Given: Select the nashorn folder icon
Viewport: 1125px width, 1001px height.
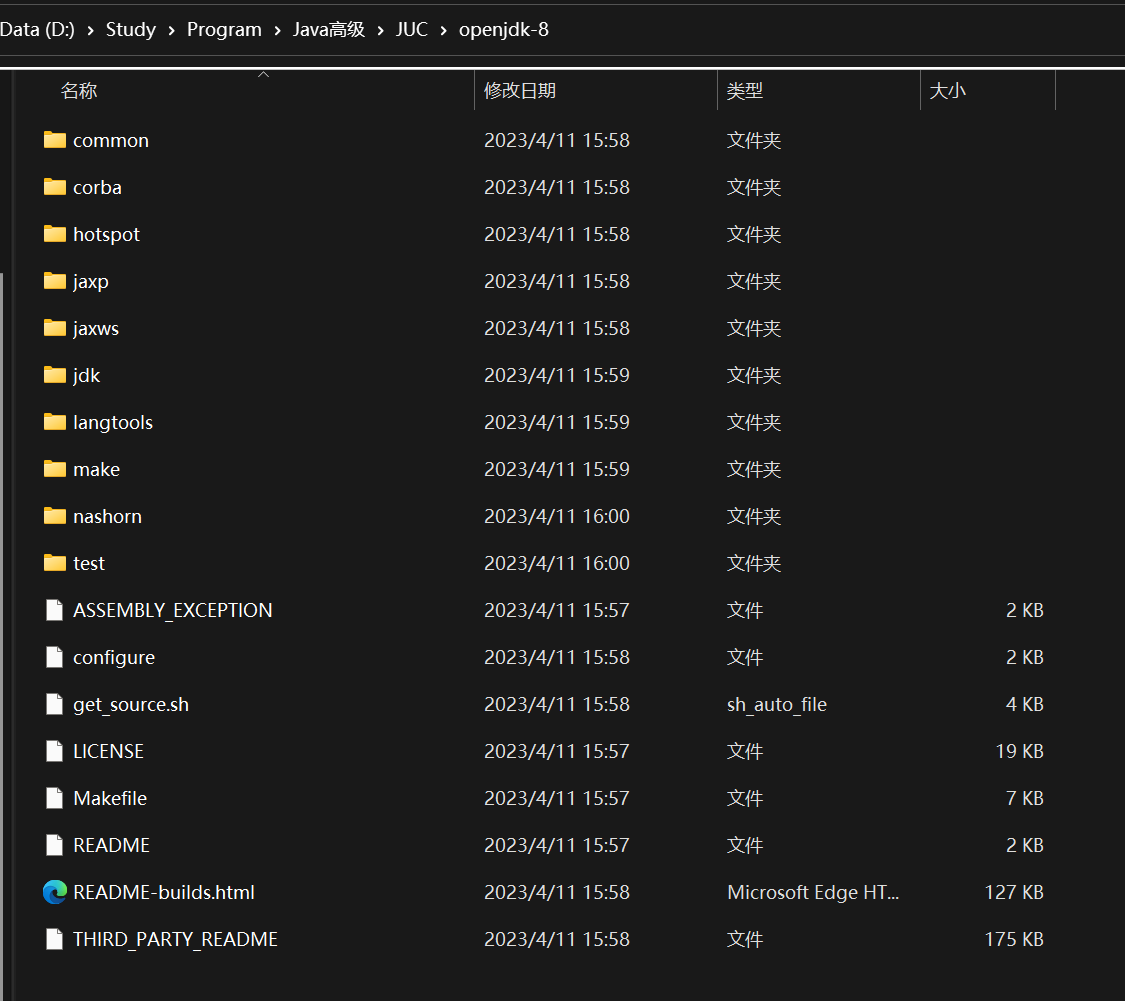Looking at the screenshot, I should 55,516.
